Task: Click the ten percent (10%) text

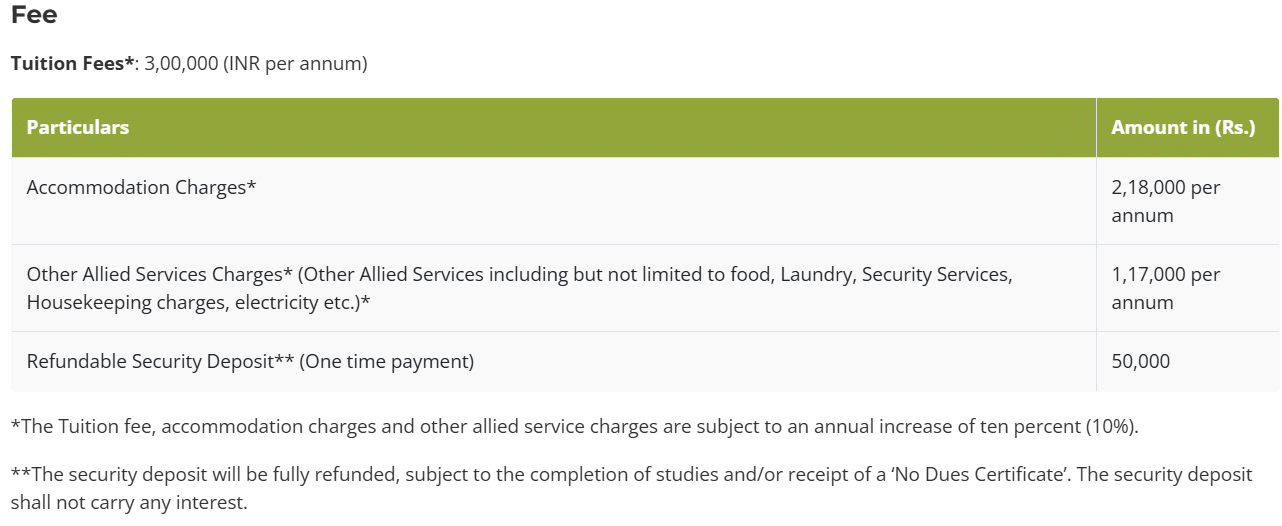Action: [1062, 427]
